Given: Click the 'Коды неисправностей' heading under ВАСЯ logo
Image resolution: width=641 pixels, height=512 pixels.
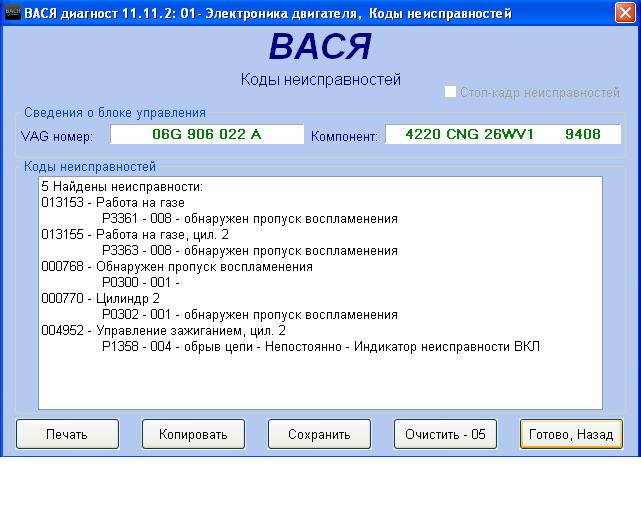Looking at the screenshot, I should [x=320, y=79].
